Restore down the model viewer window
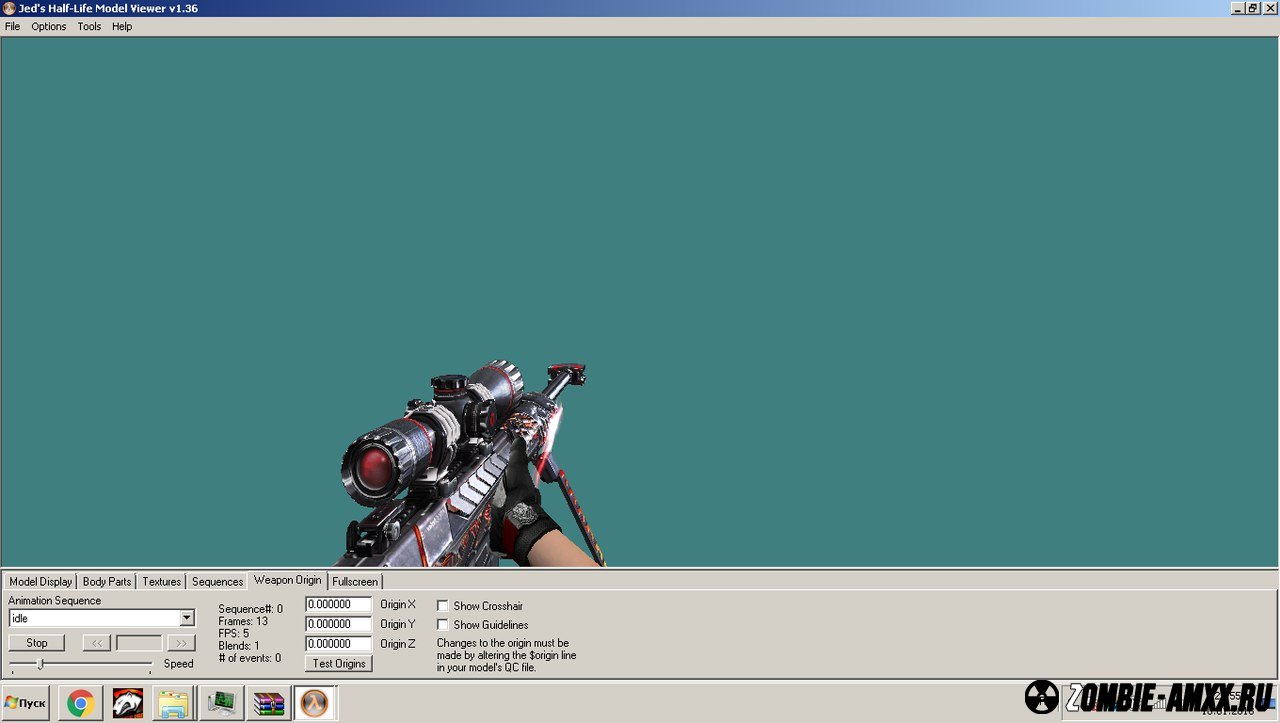The height and width of the screenshot is (723, 1280). pos(1253,8)
